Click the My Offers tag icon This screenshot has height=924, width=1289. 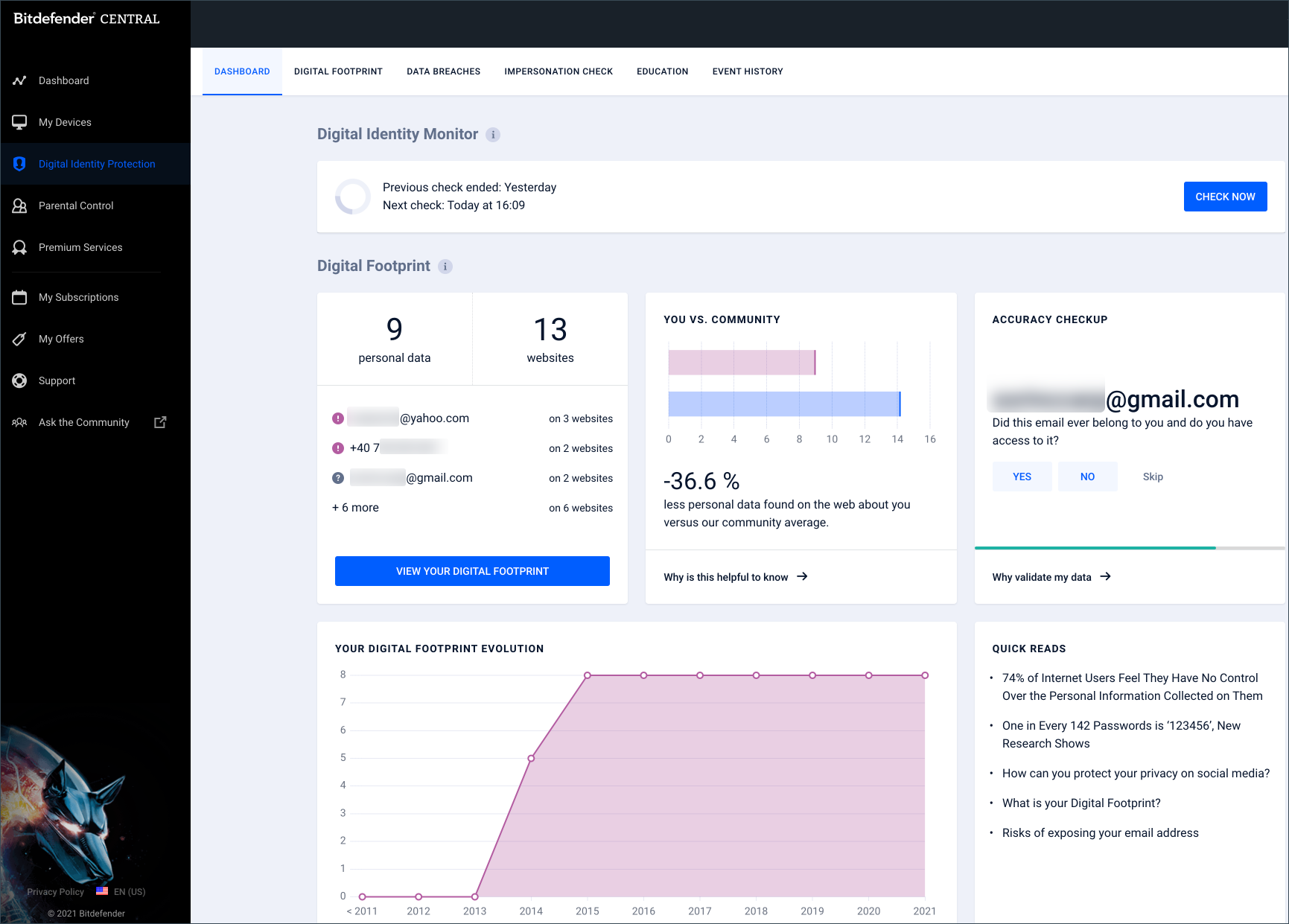coord(19,339)
